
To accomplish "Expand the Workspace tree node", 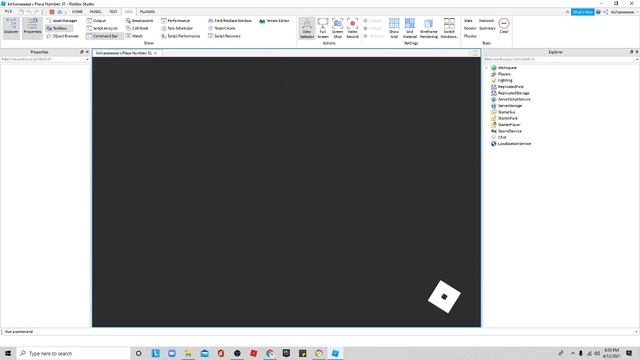I will coord(487,68).
